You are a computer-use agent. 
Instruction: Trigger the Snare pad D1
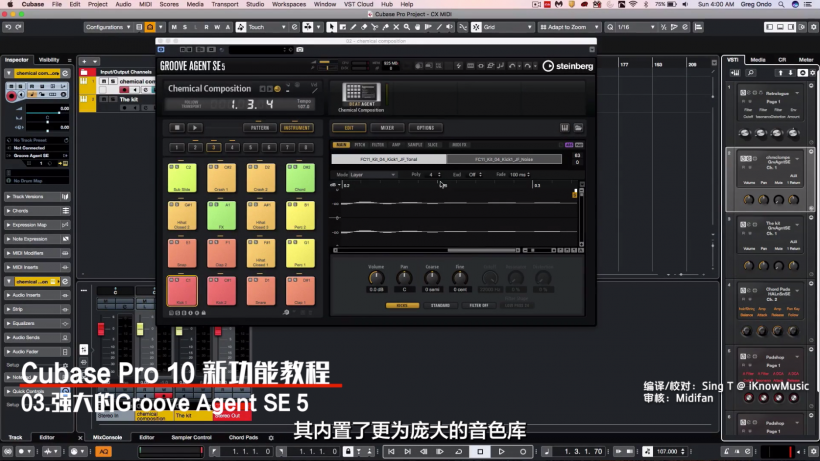[x=261, y=291]
